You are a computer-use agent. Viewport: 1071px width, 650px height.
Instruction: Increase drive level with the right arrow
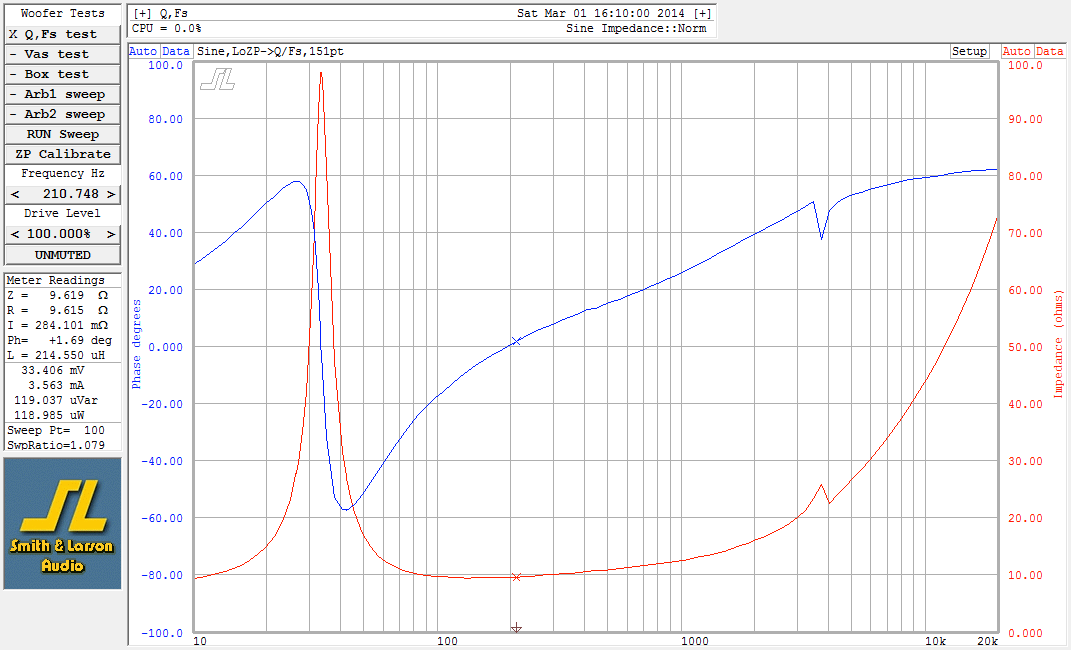tap(111, 234)
